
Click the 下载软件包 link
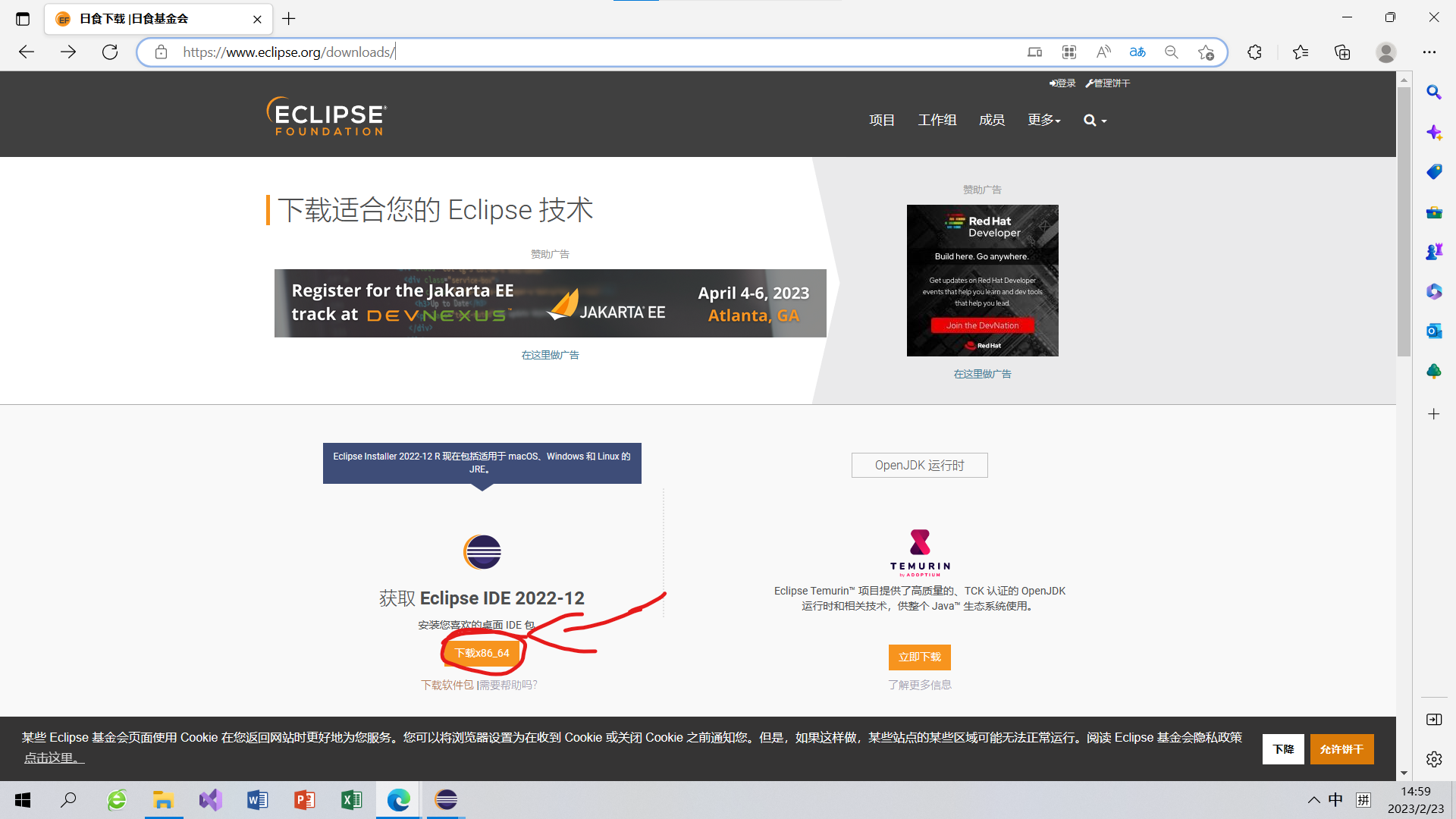(x=447, y=685)
